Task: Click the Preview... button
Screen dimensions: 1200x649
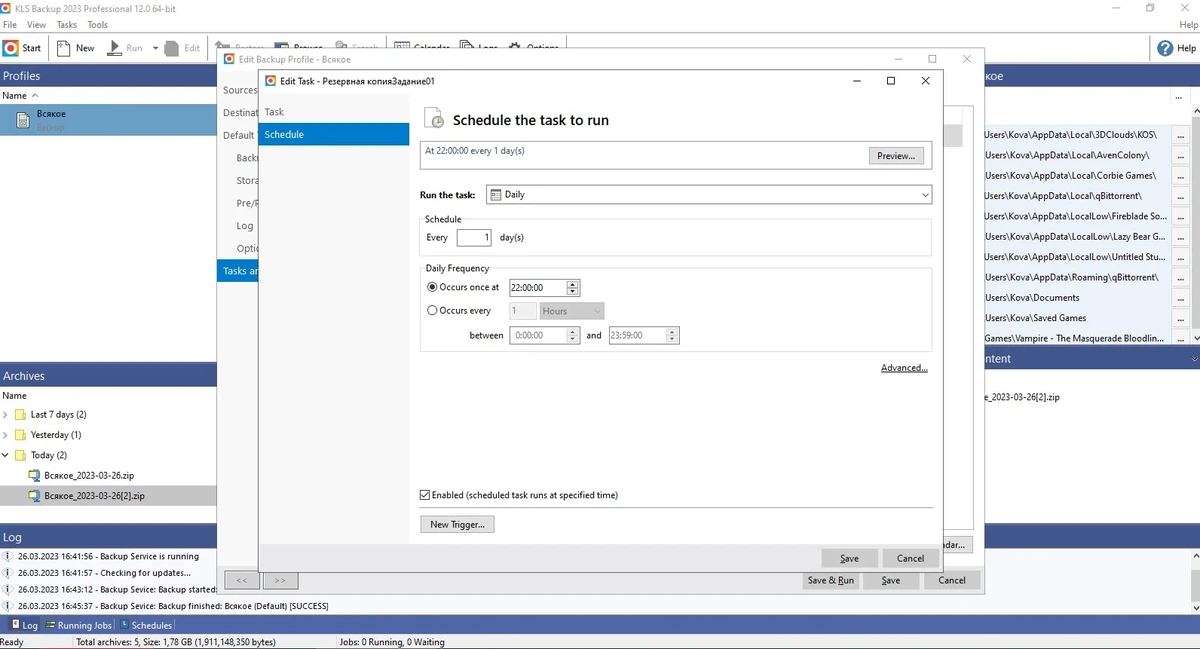Action: 896,156
